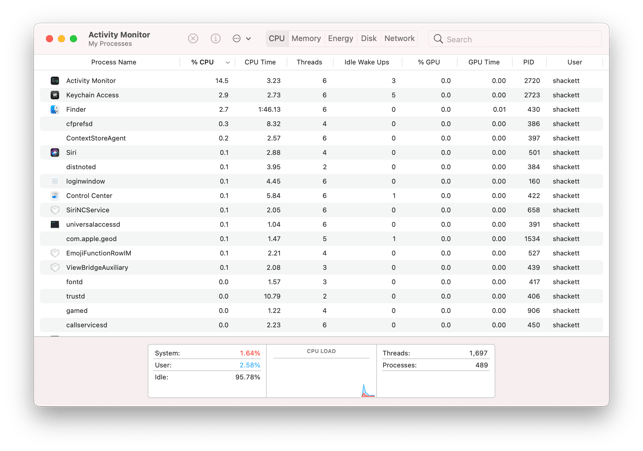Click the 14.5 CPU percentage value
643x451 pixels.
point(222,81)
